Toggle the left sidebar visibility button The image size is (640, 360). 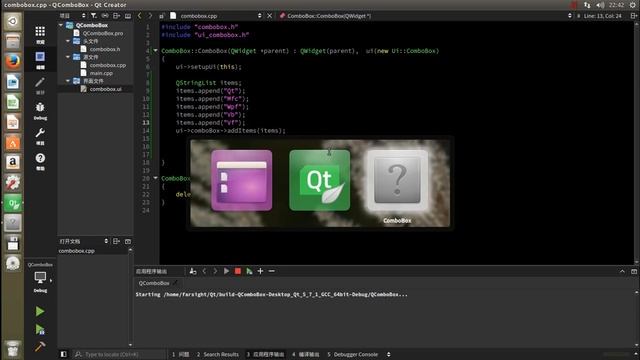tap(64, 354)
